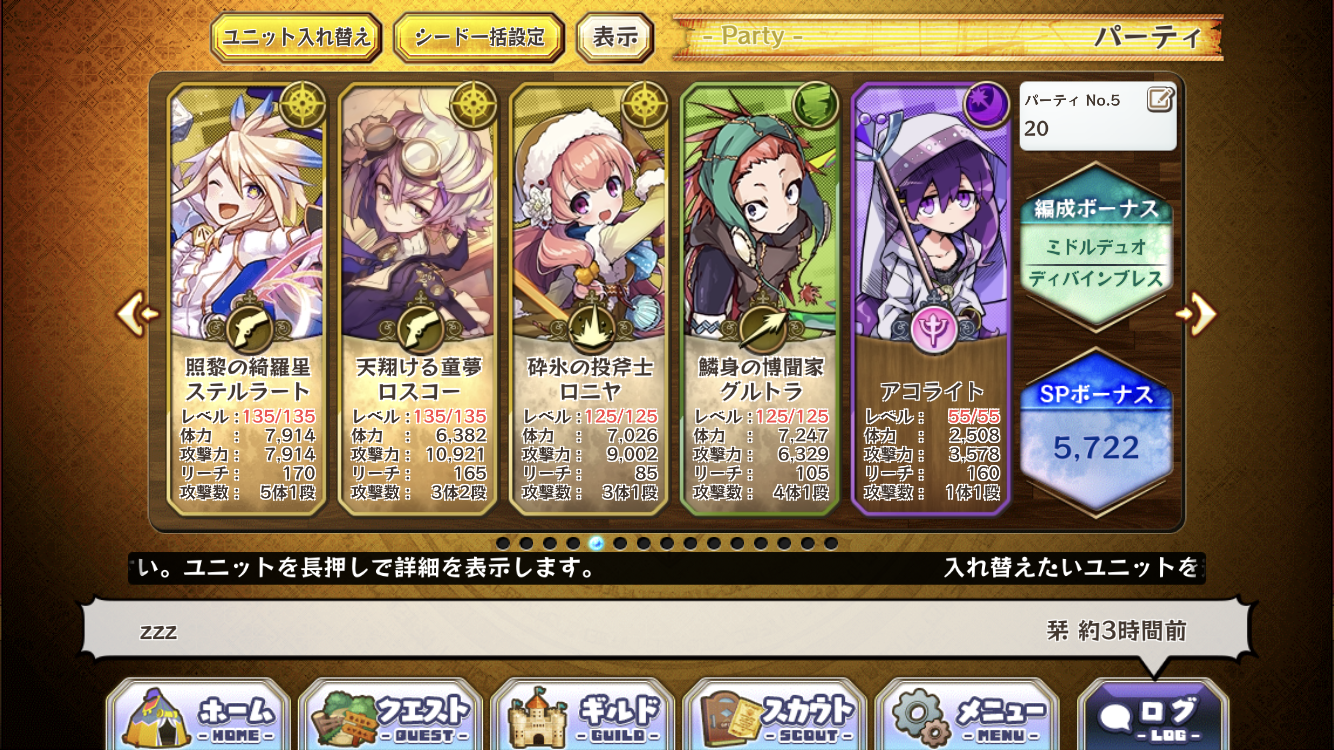Open the ホーム HOME tab
Viewport: 1334px width, 750px height.
198,716
